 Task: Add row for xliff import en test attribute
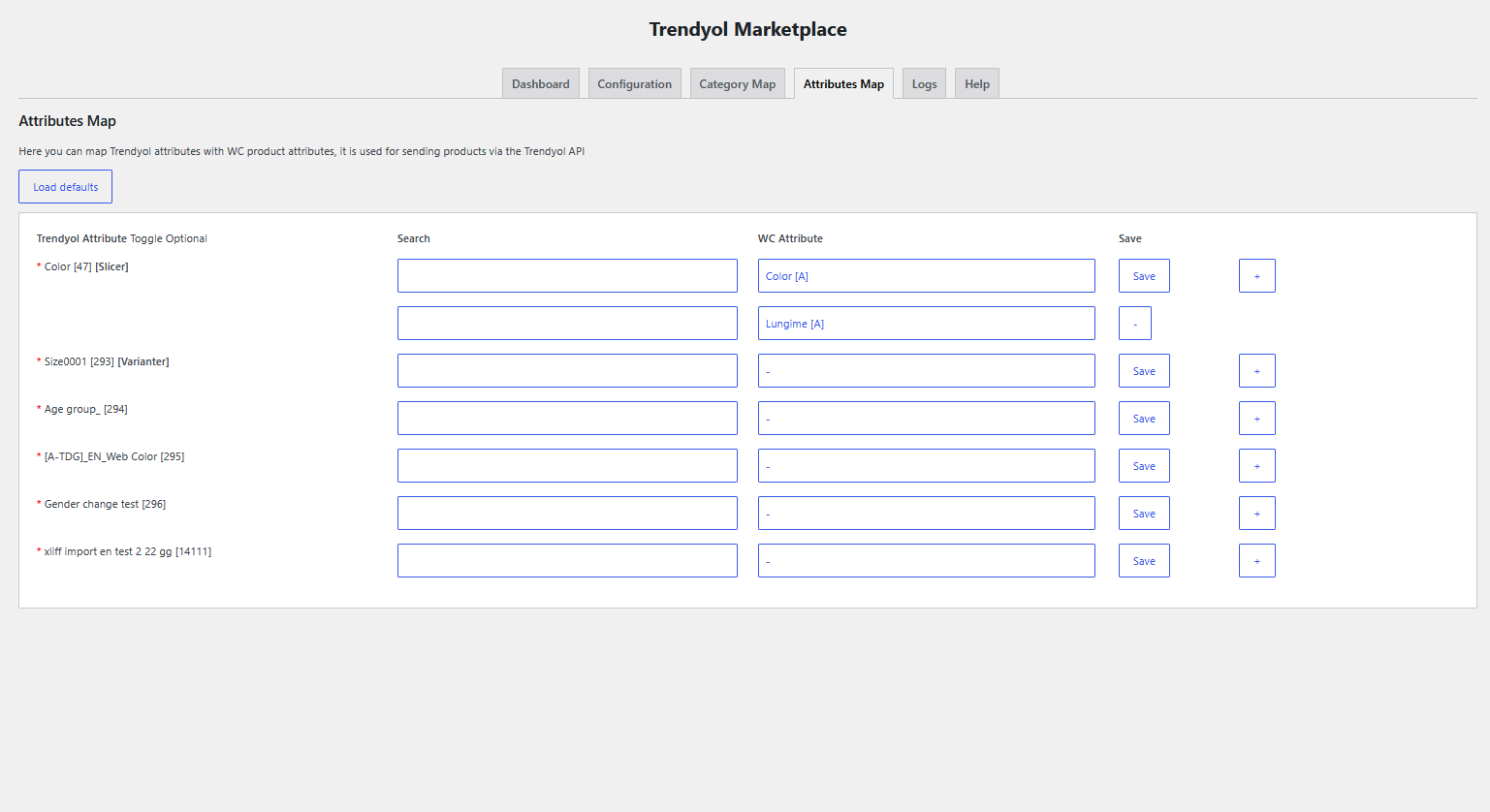coord(1256,561)
